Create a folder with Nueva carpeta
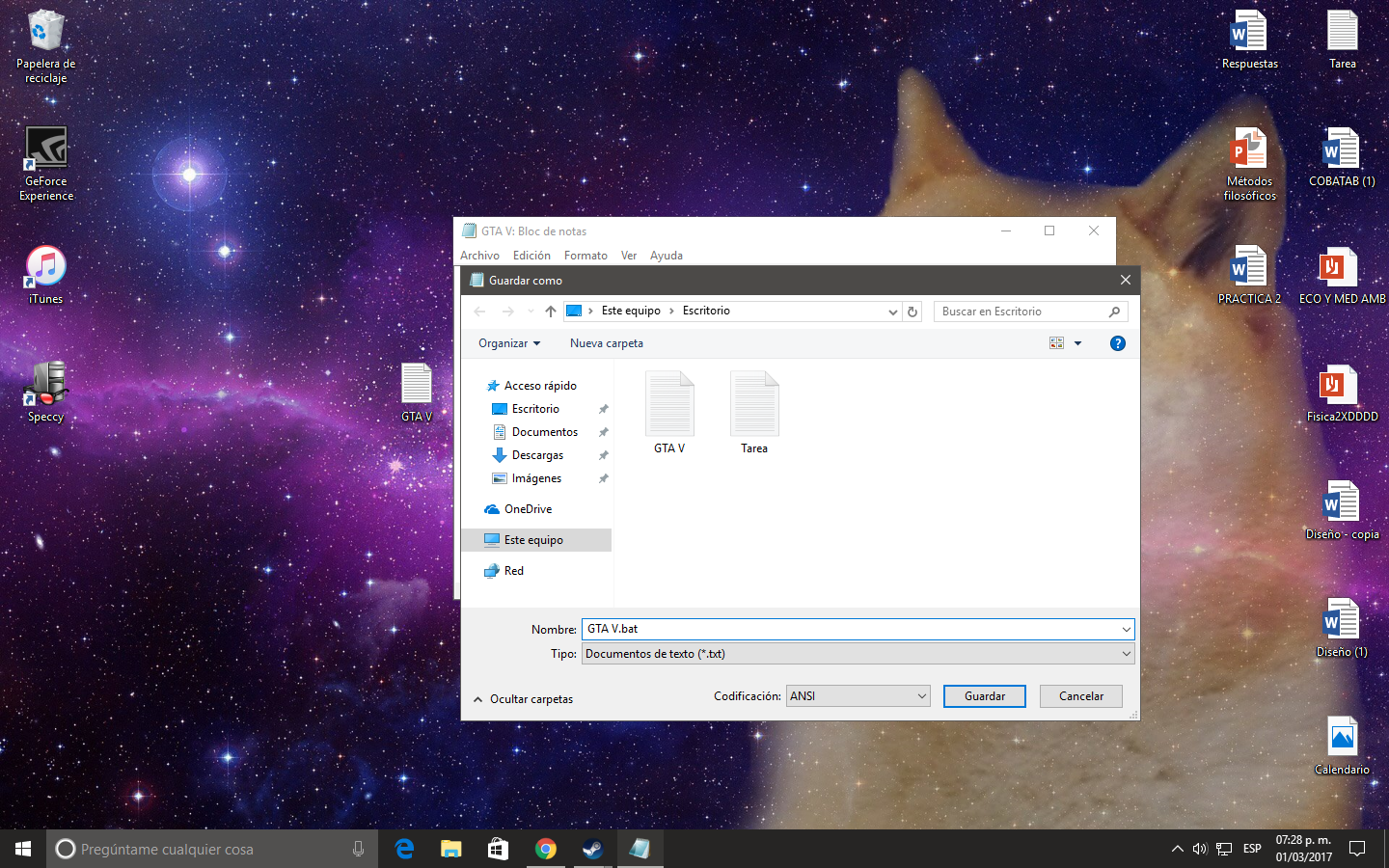This screenshot has width=1389, height=868. pyautogui.click(x=607, y=343)
